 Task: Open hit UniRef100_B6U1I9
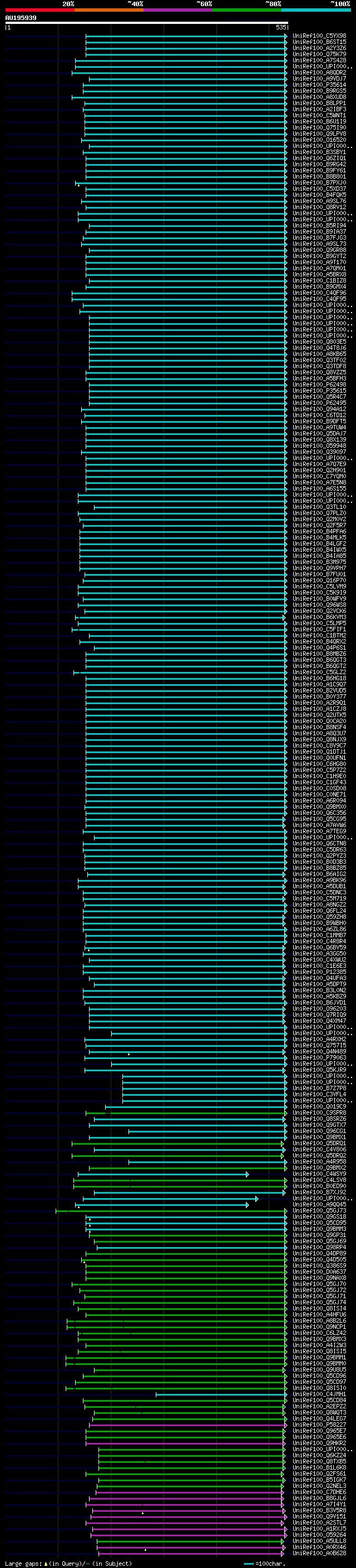319,122
